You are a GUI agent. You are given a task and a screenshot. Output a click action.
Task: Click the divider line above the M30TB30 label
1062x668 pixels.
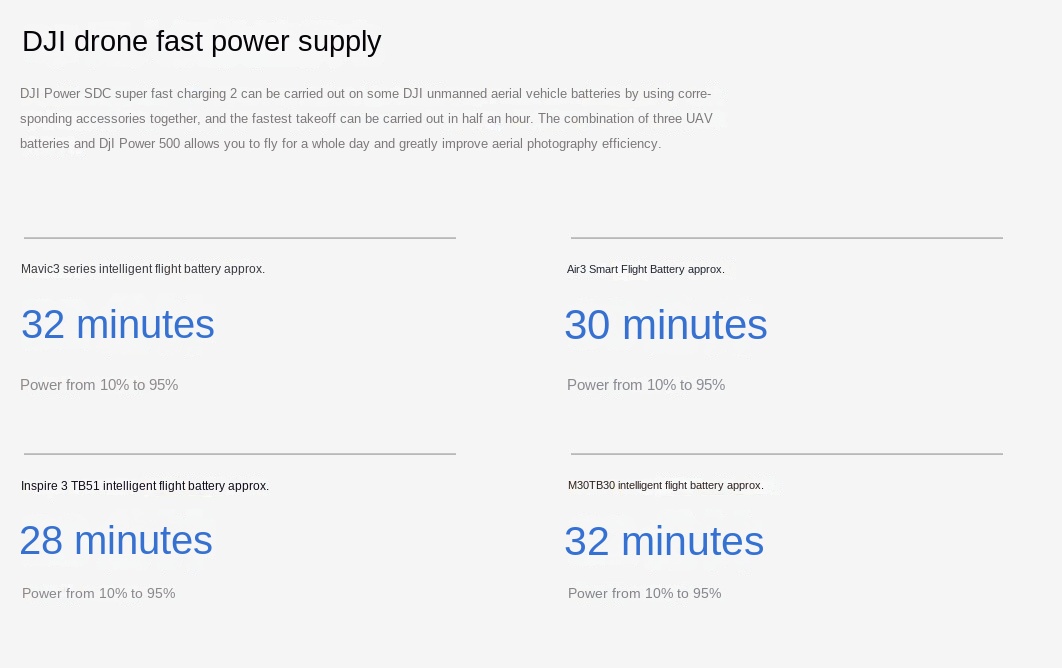[x=786, y=454]
